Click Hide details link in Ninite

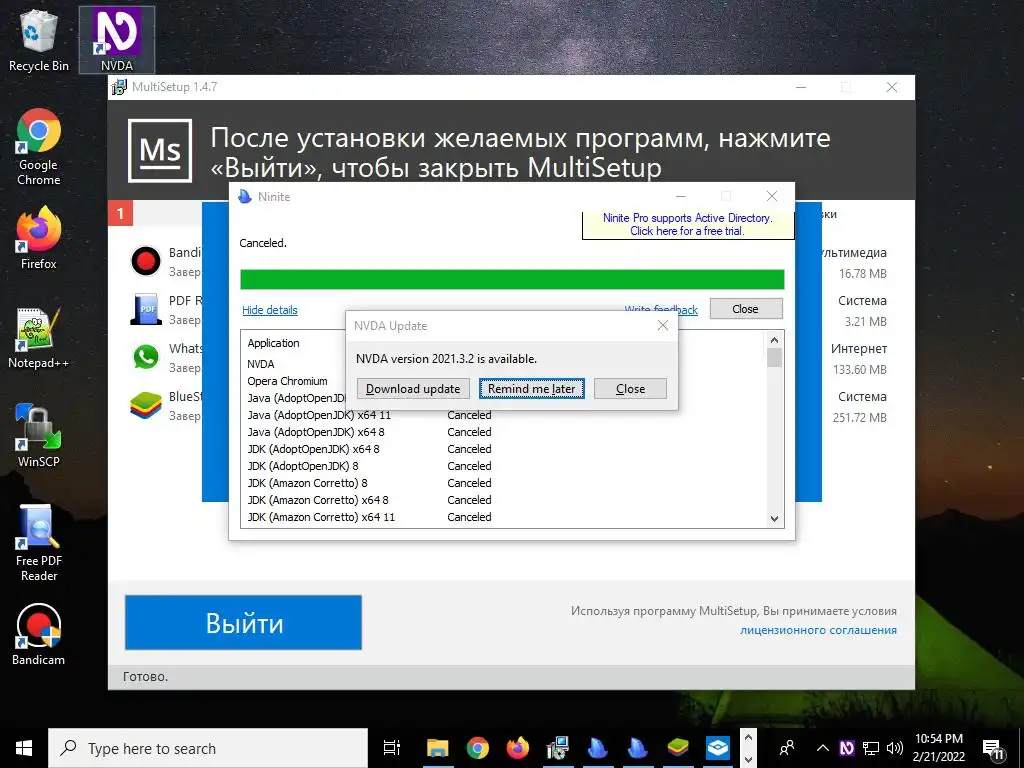[x=270, y=310]
